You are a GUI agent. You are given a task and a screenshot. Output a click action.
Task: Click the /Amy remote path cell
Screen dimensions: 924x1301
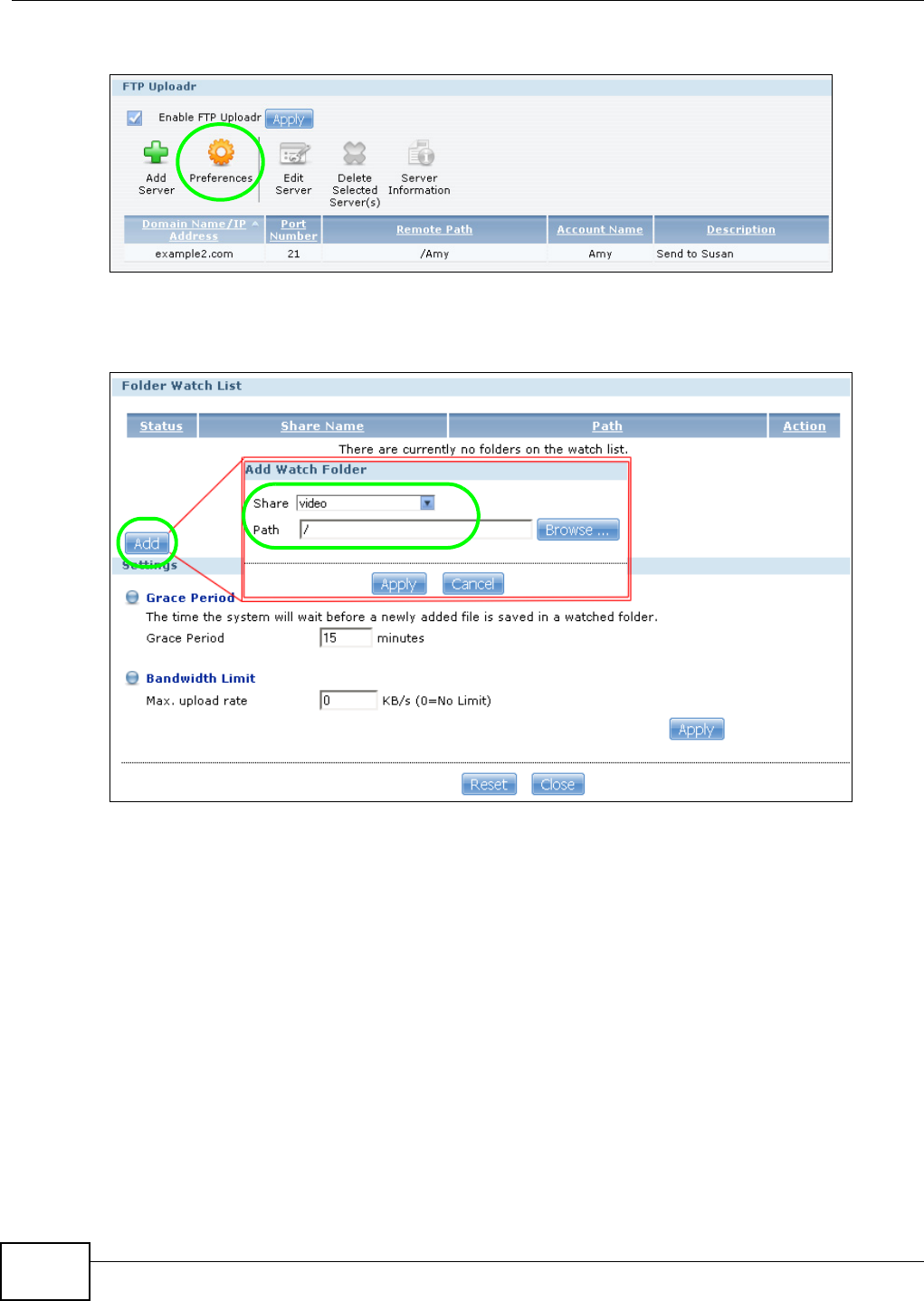coord(434,254)
